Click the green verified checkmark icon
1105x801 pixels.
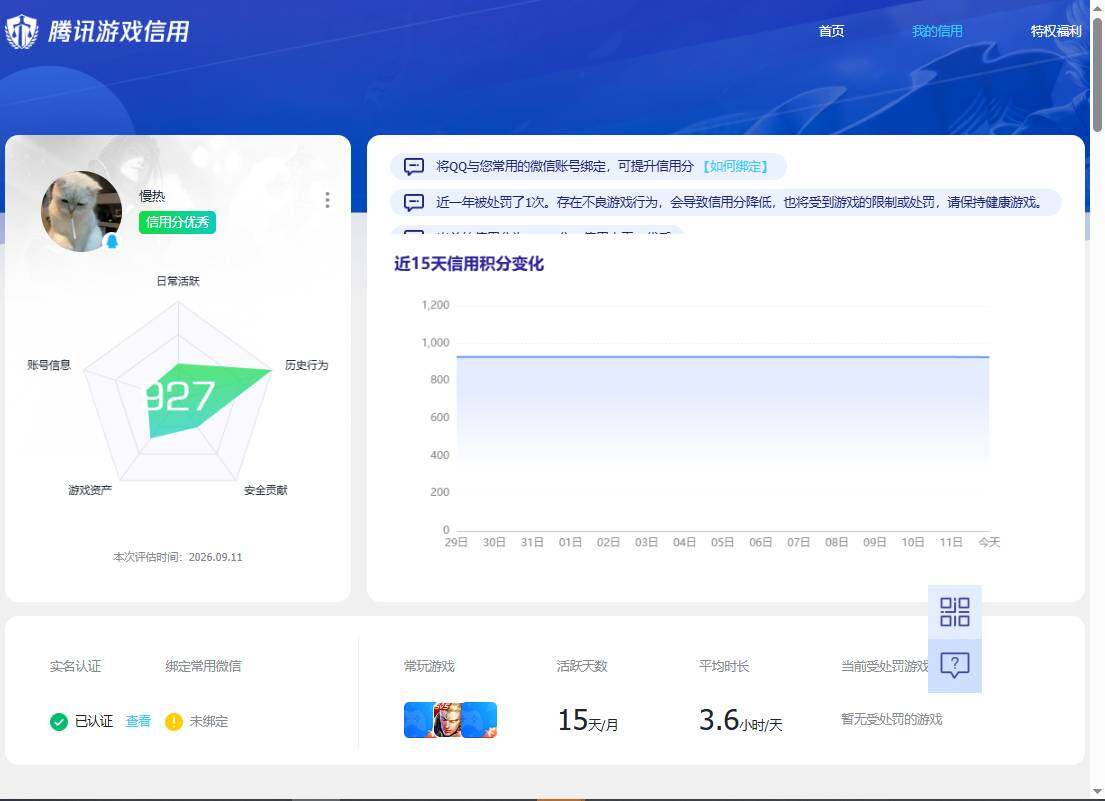tap(59, 721)
